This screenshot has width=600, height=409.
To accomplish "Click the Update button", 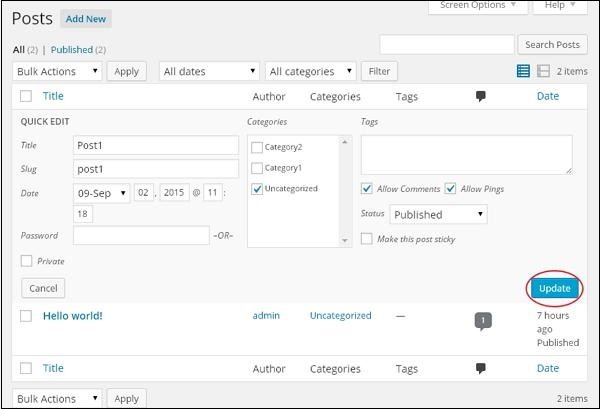I will (x=554, y=288).
